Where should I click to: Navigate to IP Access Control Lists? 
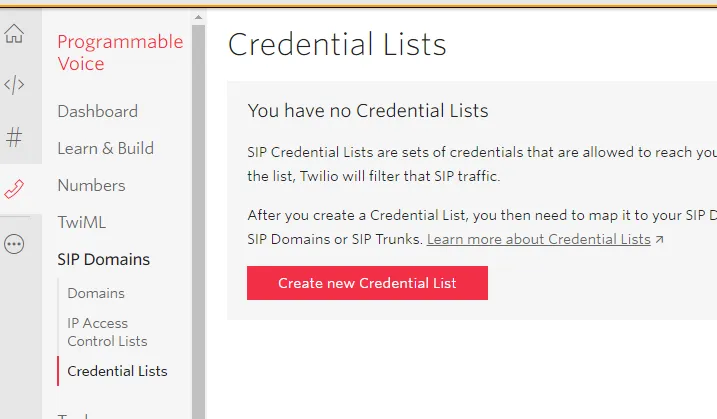pos(107,332)
